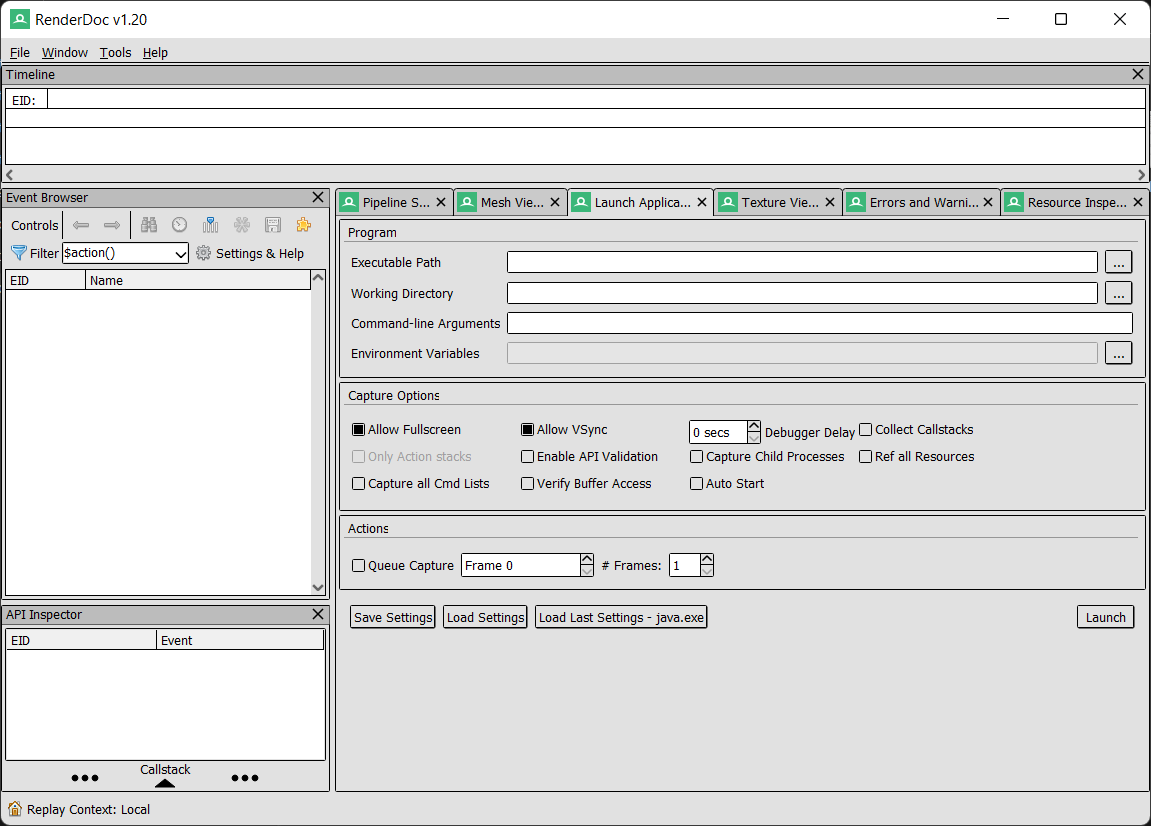Open the $action() filter dropdown
Screen dimensions: 1151x826
pos(180,254)
